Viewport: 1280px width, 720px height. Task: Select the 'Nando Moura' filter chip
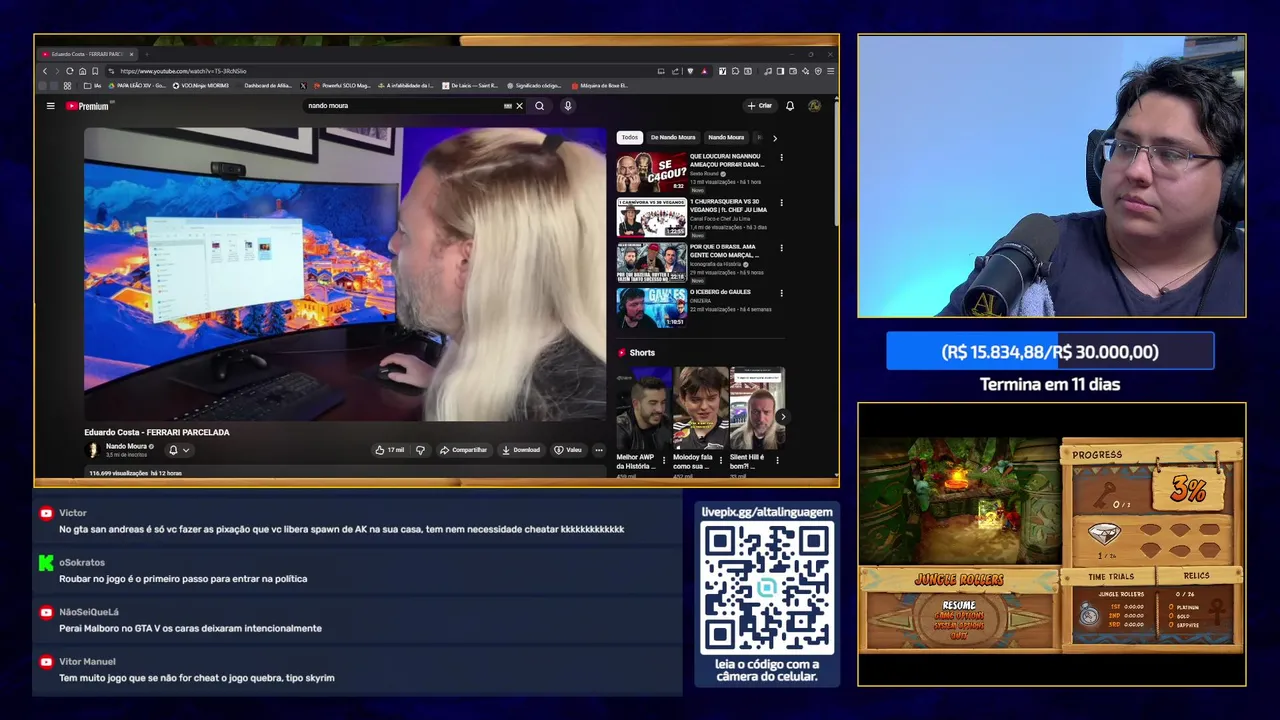(726, 138)
